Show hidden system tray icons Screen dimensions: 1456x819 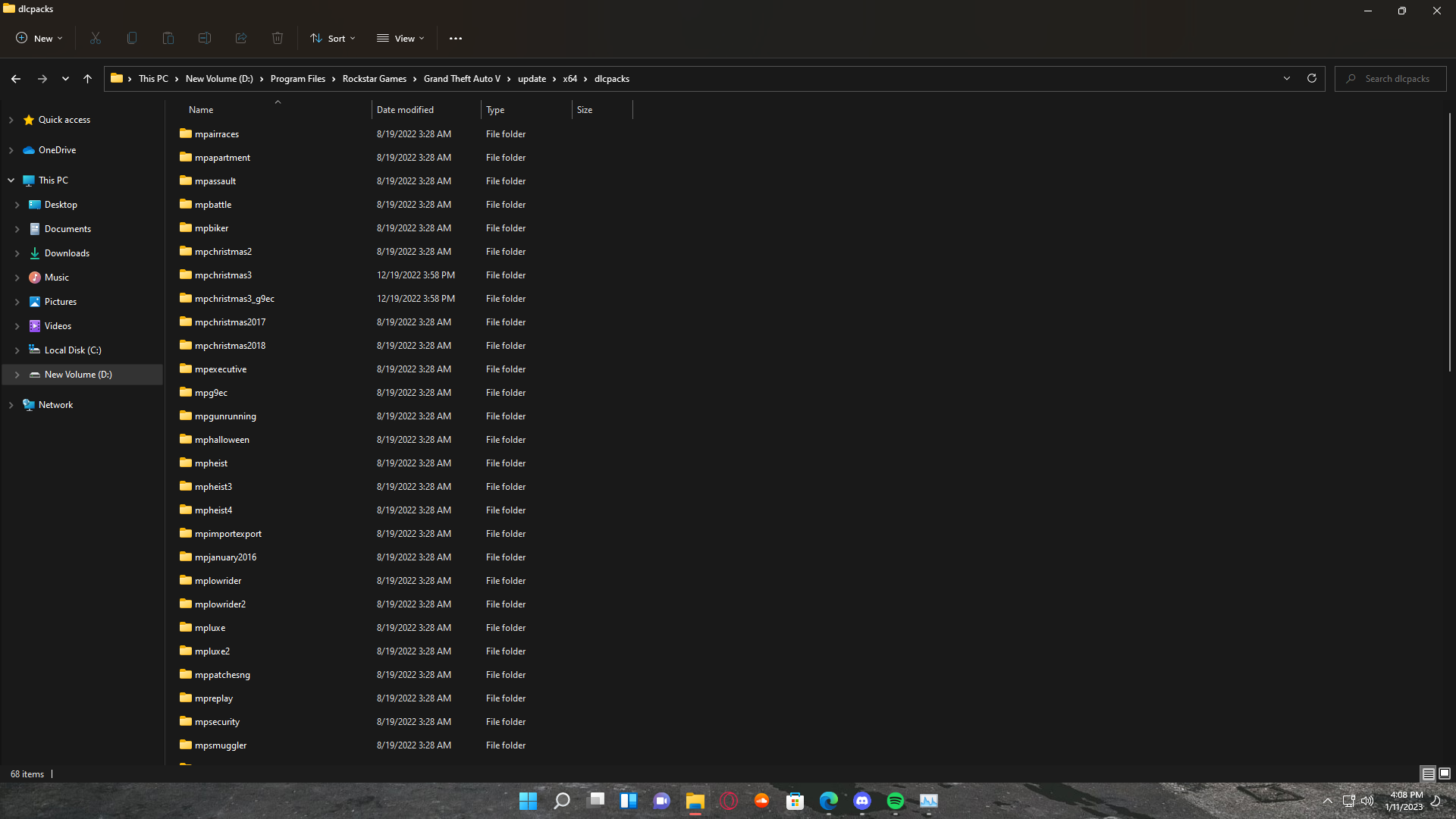click(x=1328, y=801)
